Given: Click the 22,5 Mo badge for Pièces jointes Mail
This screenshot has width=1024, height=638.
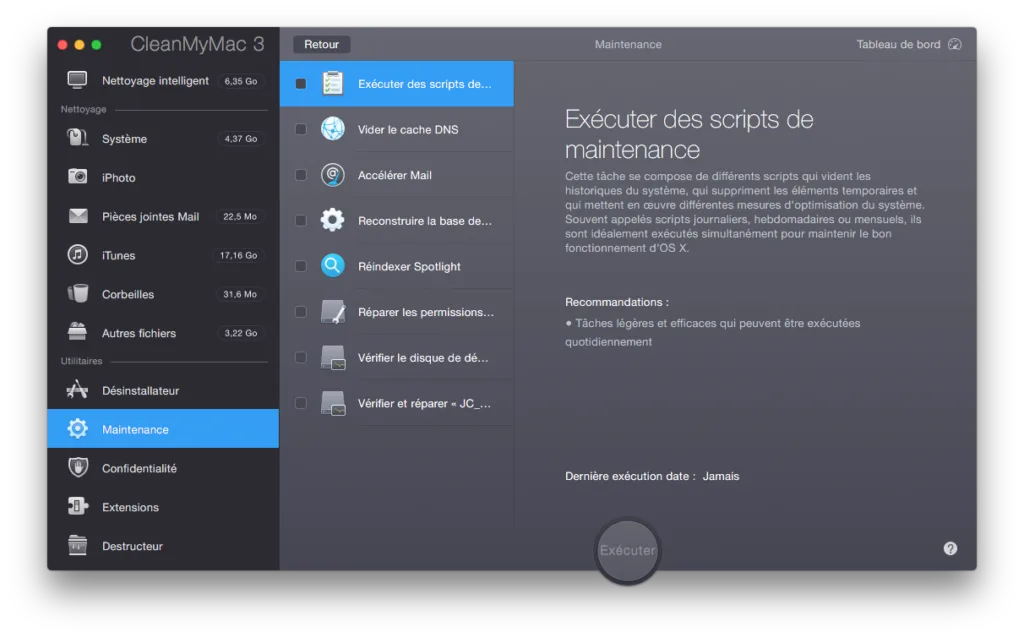Looking at the screenshot, I should pos(240,216).
